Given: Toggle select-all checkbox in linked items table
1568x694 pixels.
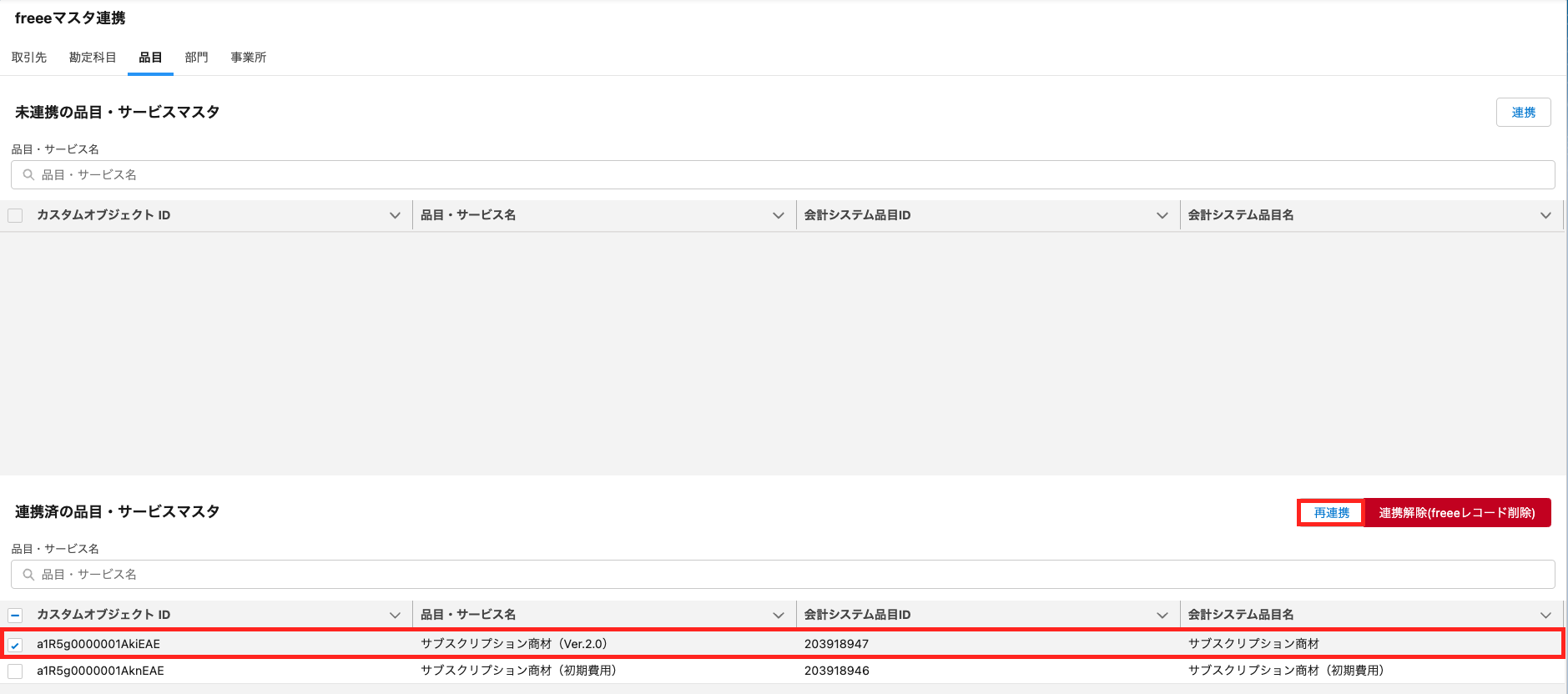Looking at the screenshot, I should (x=15, y=616).
